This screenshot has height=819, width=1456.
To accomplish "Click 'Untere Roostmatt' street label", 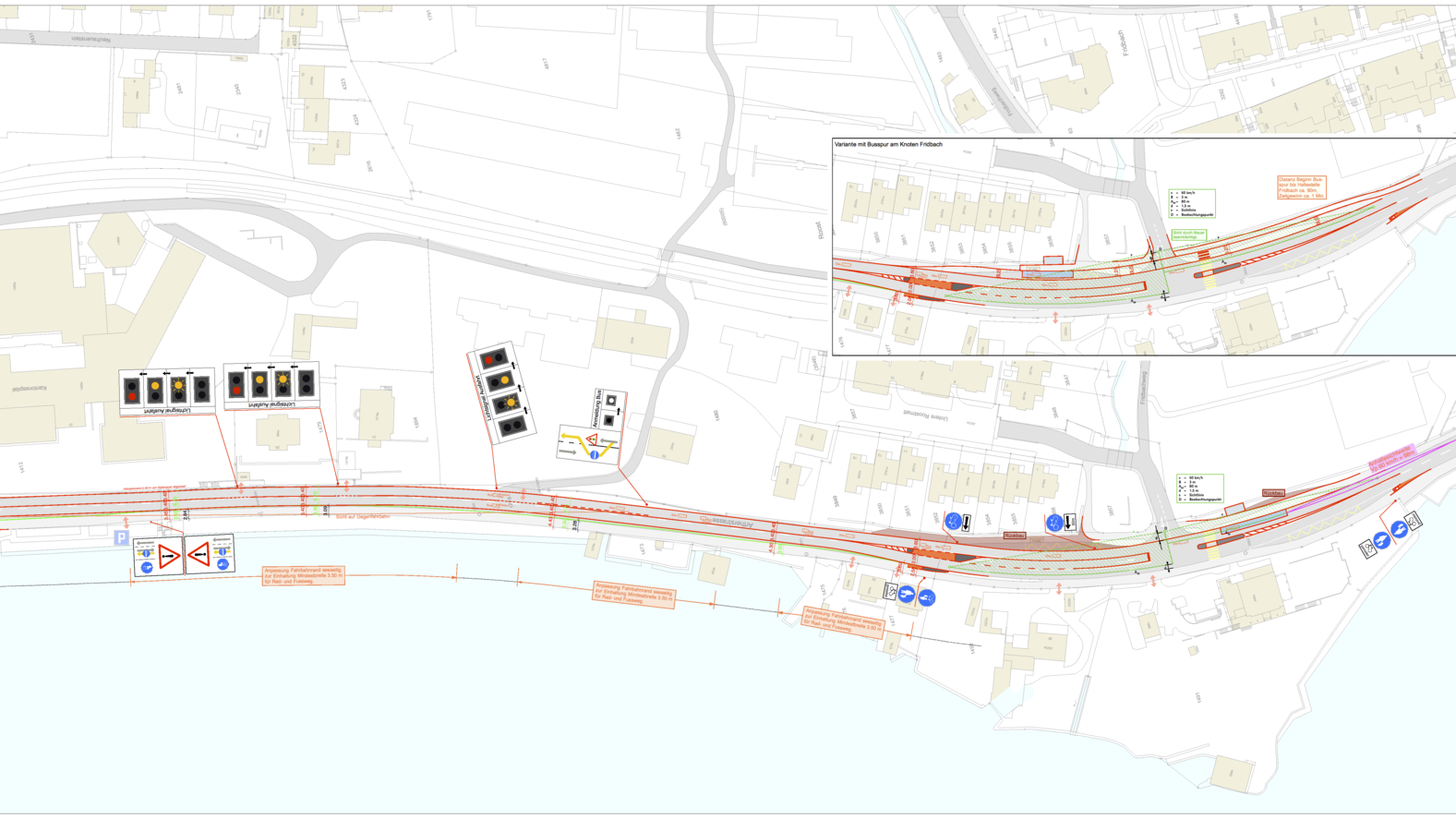I will (925, 416).
